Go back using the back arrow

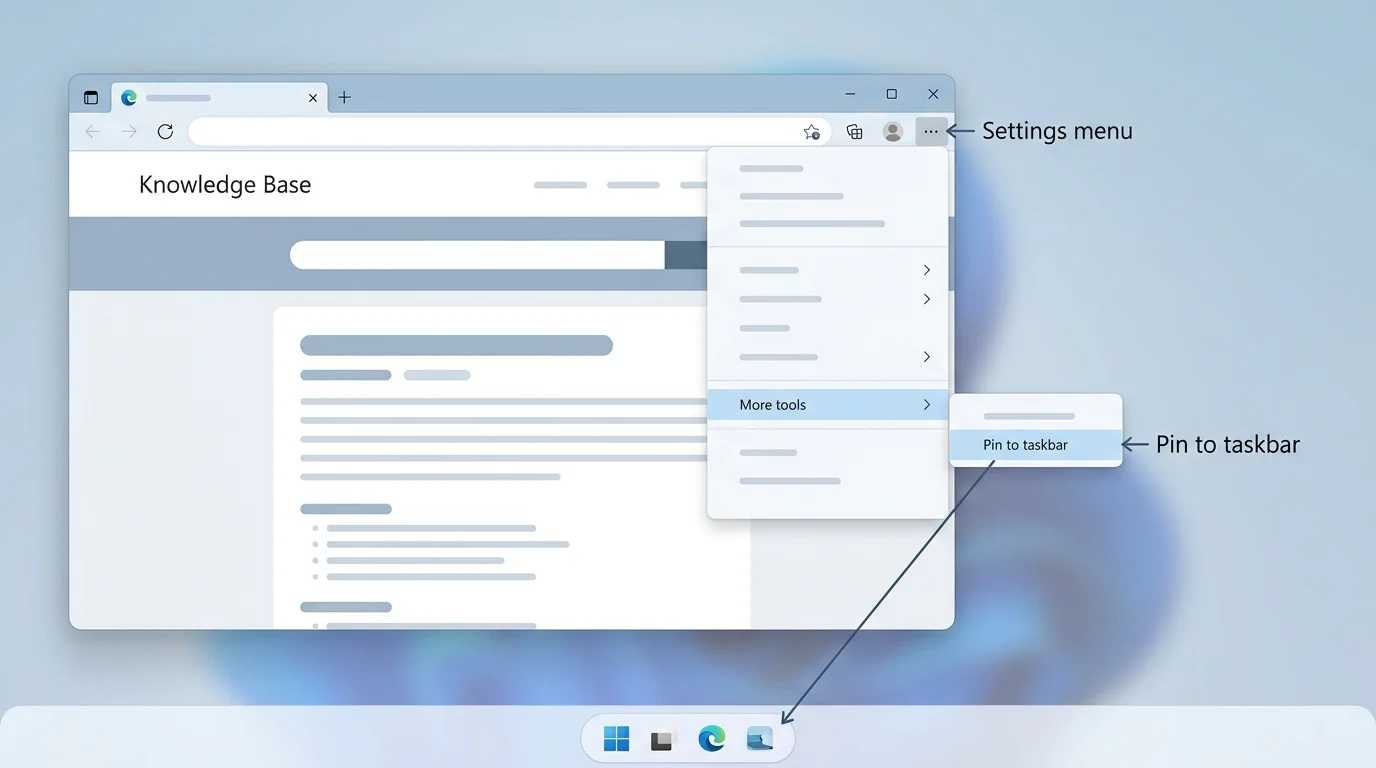click(x=93, y=131)
